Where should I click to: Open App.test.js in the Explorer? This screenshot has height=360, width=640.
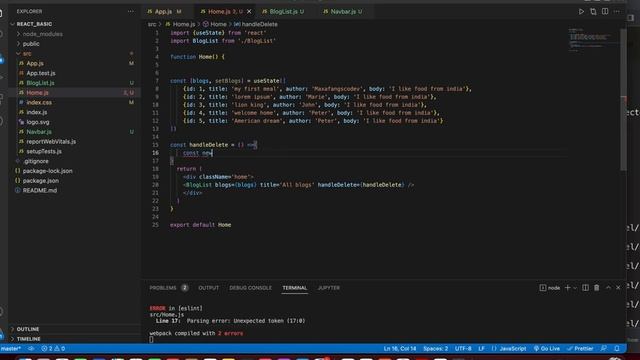pos(41,73)
